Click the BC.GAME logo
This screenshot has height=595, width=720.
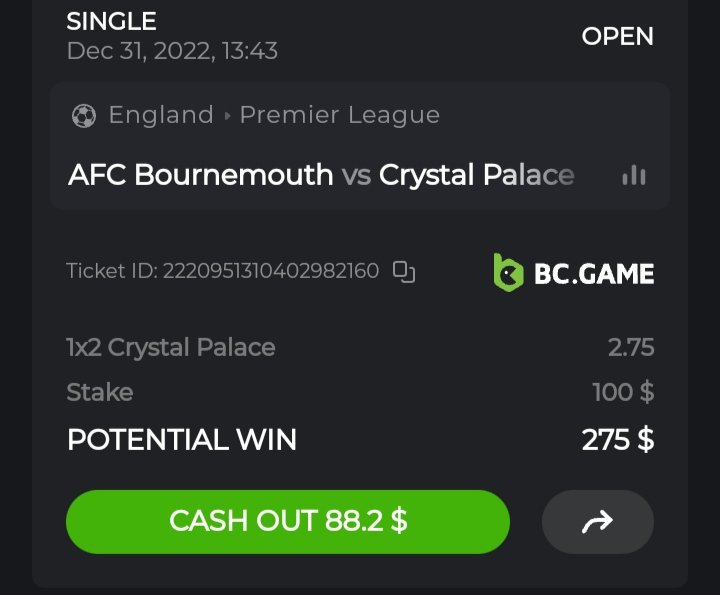(x=574, y=272)
